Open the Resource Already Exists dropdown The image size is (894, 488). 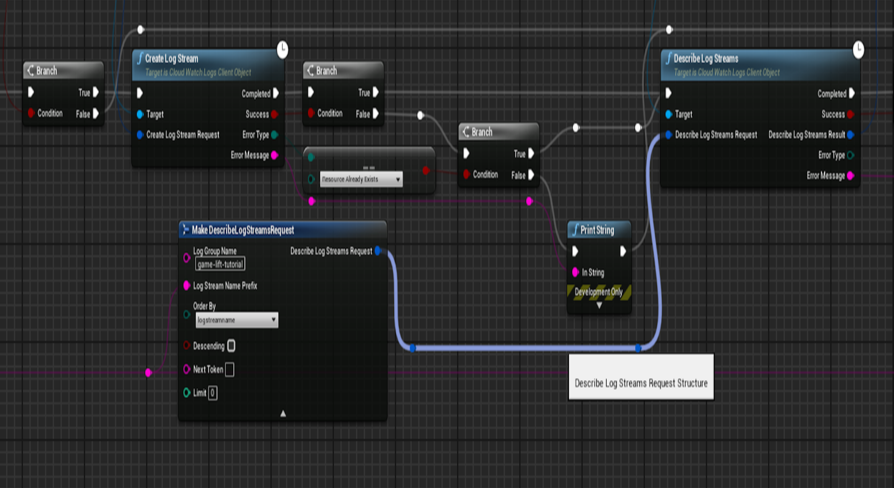361,180
